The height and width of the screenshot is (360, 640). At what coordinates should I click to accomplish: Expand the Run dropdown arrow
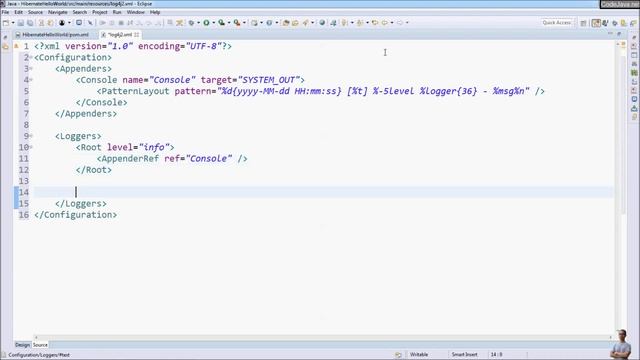pos(213,23)
